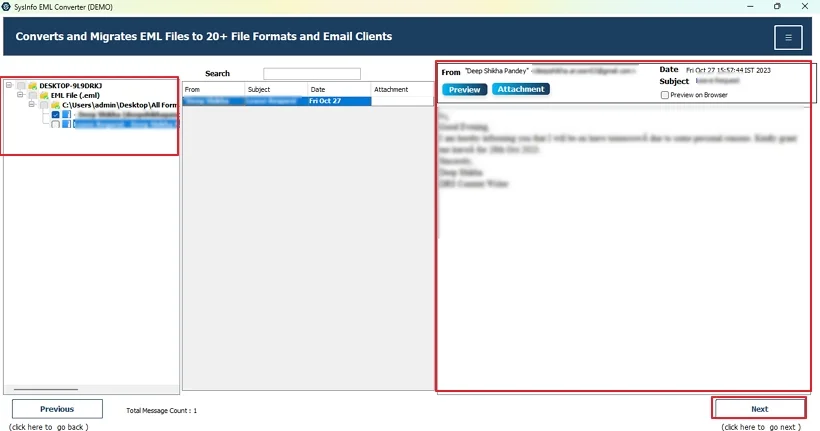Sort by the Attachment column header
Image resolution: width=820 pixels, height=431 pixels.
point(402,89)
